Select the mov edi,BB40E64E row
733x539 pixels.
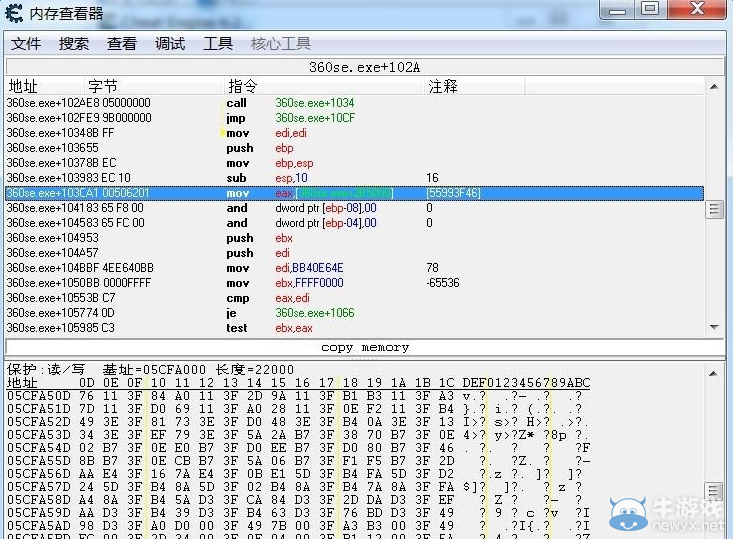(x=354, y=268)
